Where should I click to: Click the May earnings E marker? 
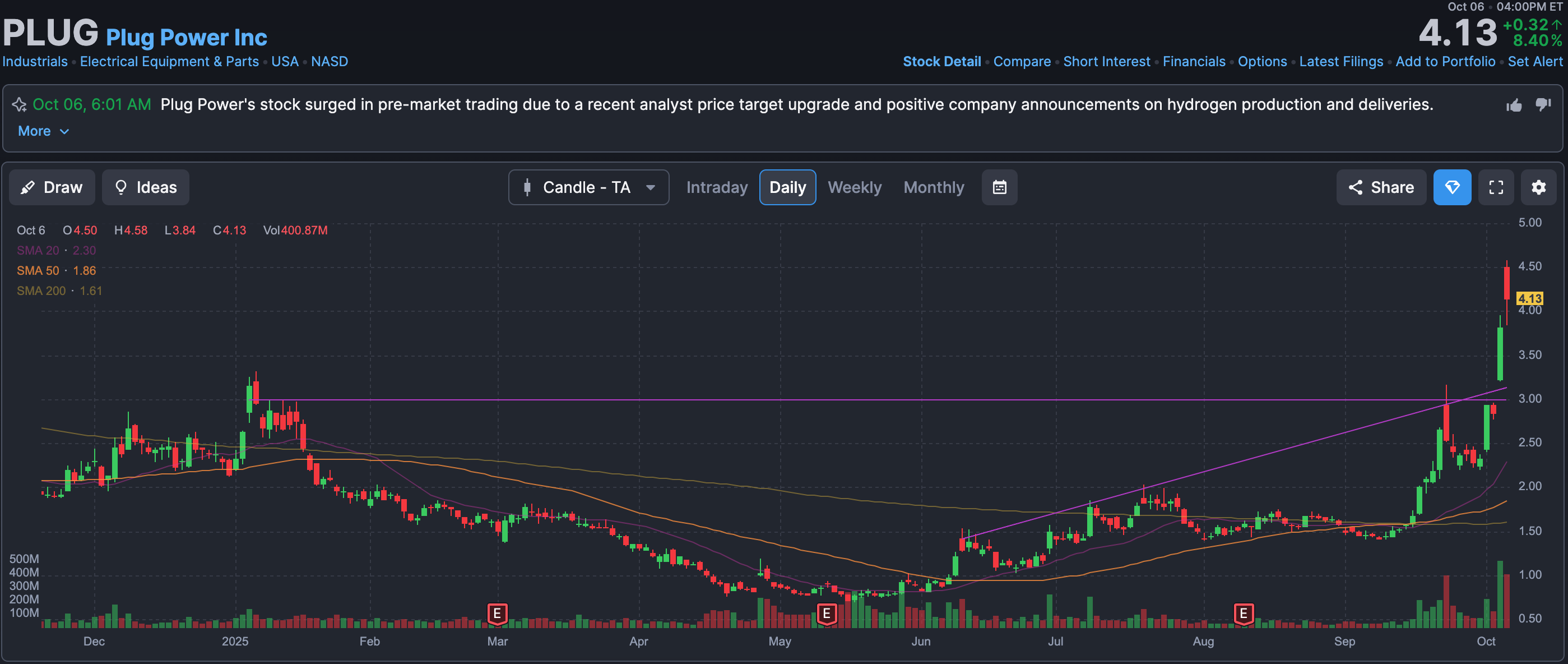[x=826, y=613]
